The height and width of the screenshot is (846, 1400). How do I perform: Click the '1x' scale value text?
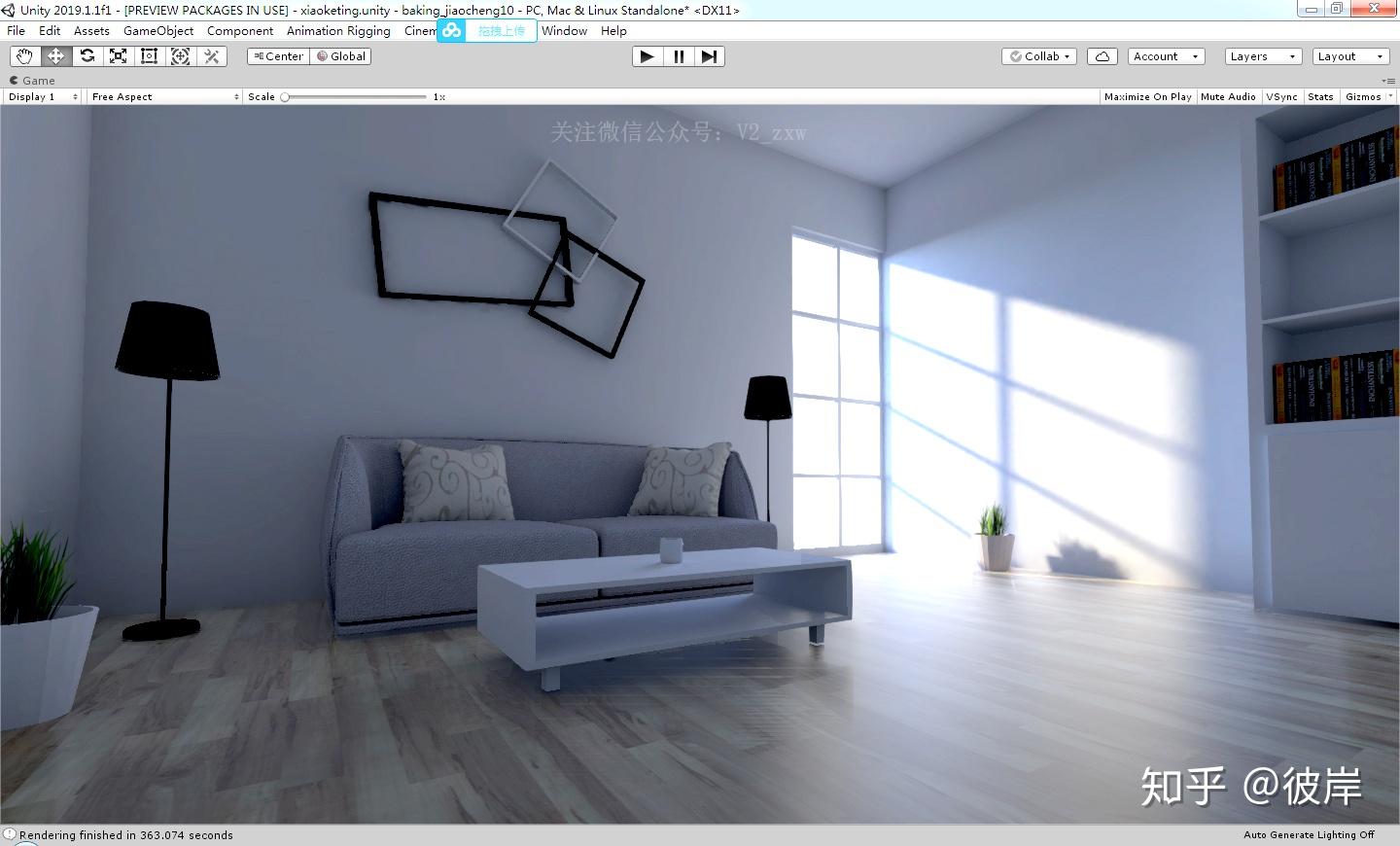click(439, 96)
